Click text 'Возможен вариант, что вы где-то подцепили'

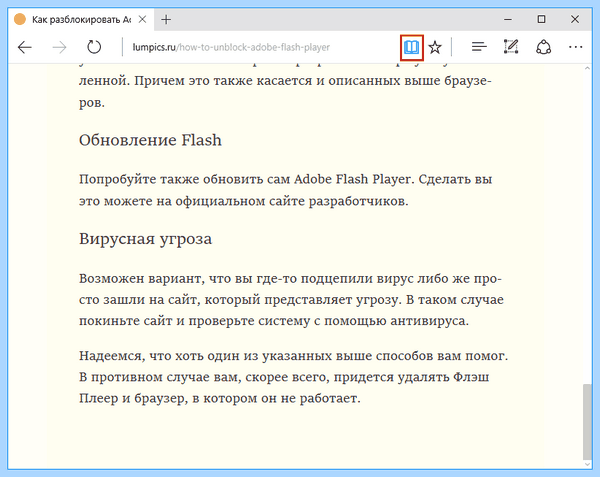(226, 279)
